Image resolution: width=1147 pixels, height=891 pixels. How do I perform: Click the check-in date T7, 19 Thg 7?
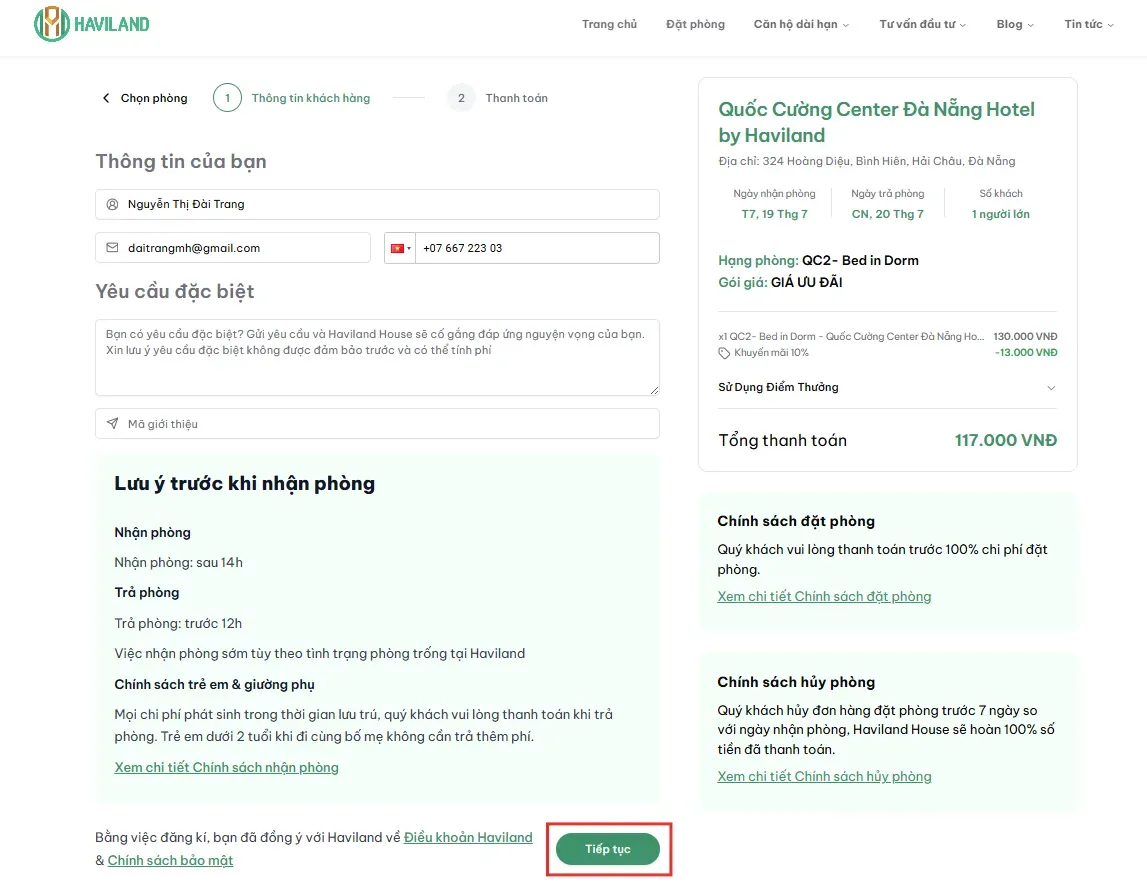[775, 214]
